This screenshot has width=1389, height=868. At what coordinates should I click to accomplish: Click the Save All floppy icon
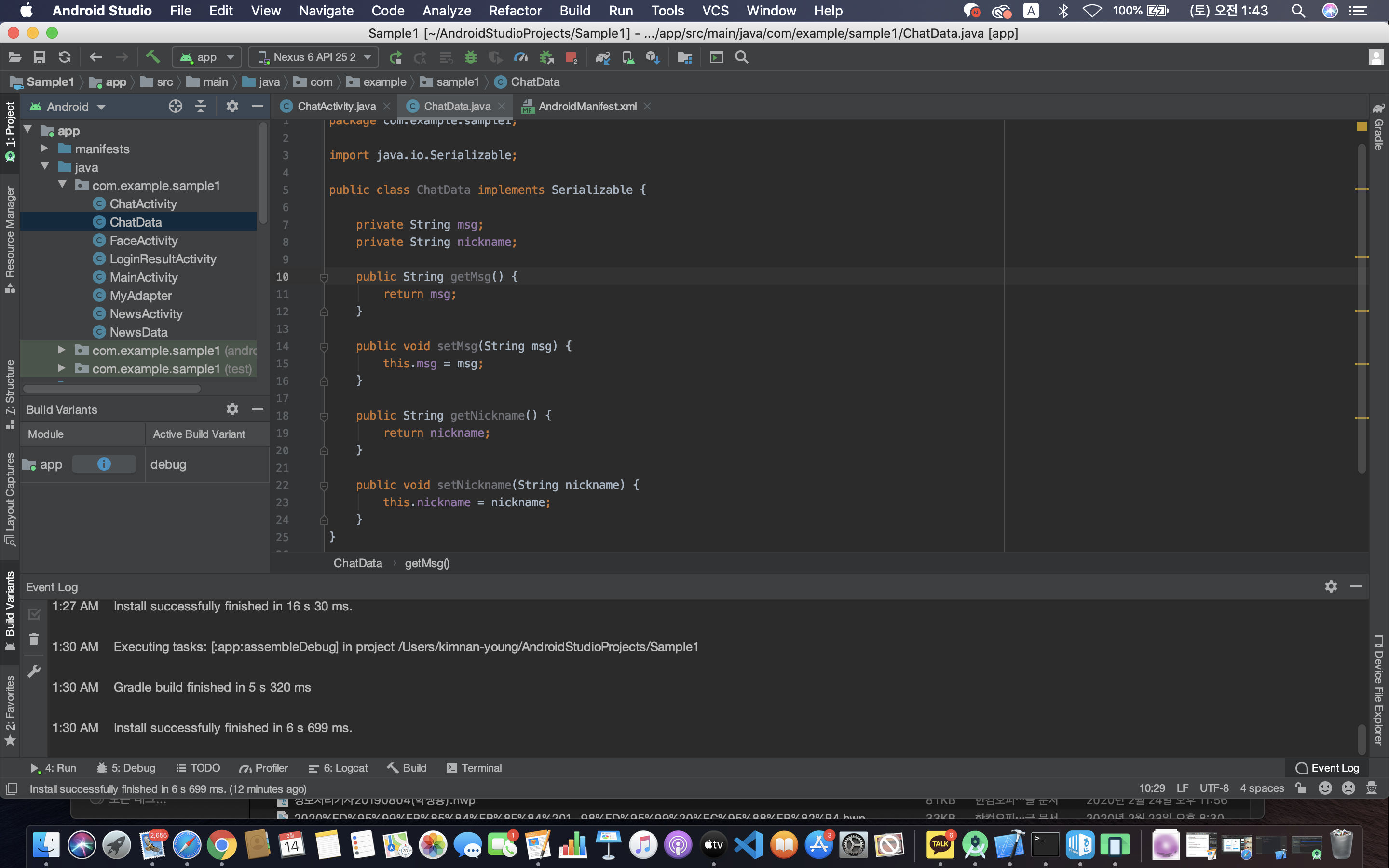(x=39, y=57)
